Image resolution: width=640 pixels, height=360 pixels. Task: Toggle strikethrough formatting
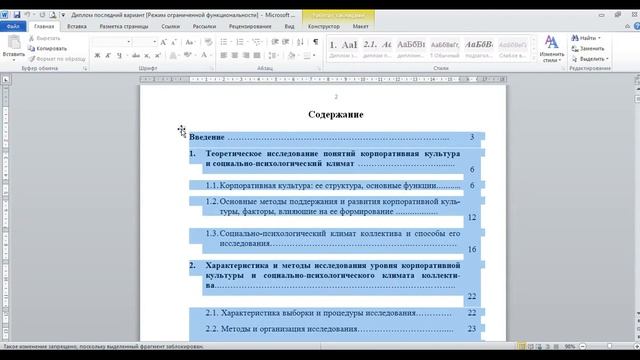click(x=136, y=55)
